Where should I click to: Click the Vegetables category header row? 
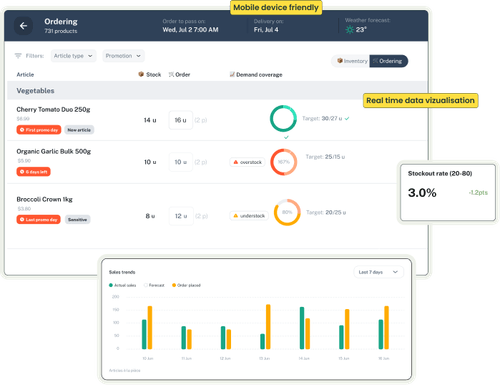point(216,91)
